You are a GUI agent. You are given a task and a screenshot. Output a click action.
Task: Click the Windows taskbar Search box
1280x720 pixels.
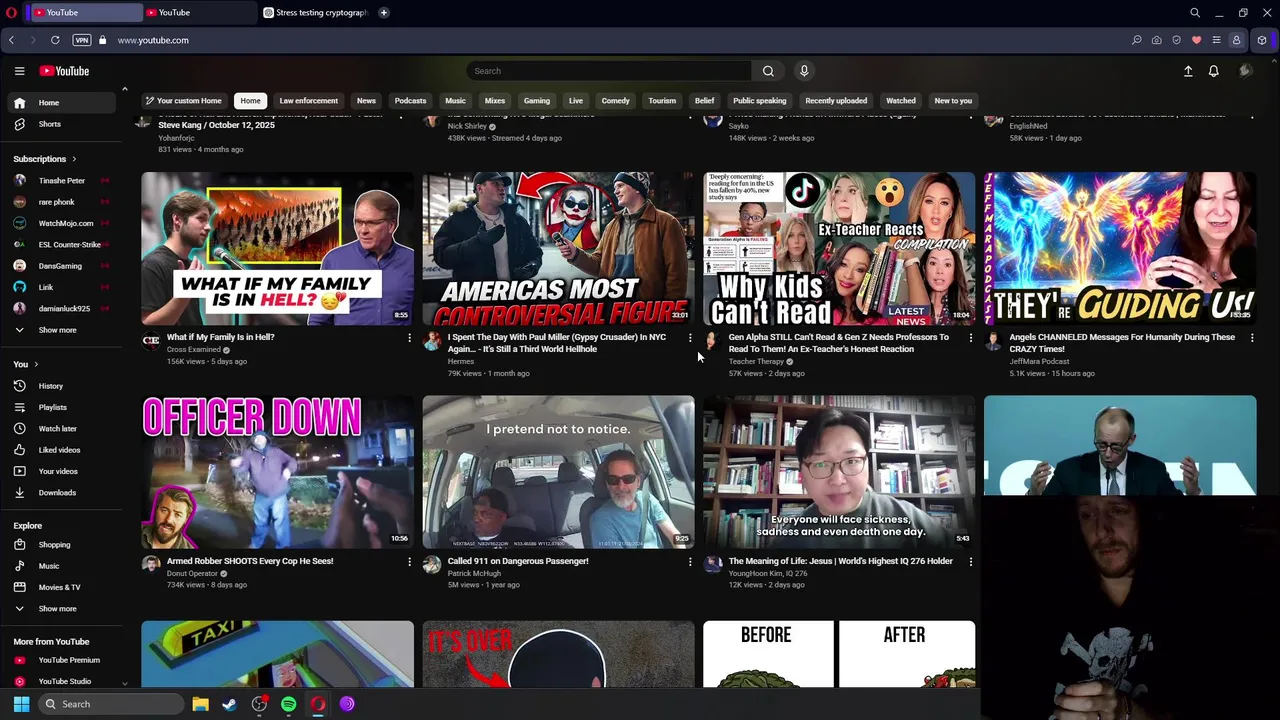click(x=111, y=704)
